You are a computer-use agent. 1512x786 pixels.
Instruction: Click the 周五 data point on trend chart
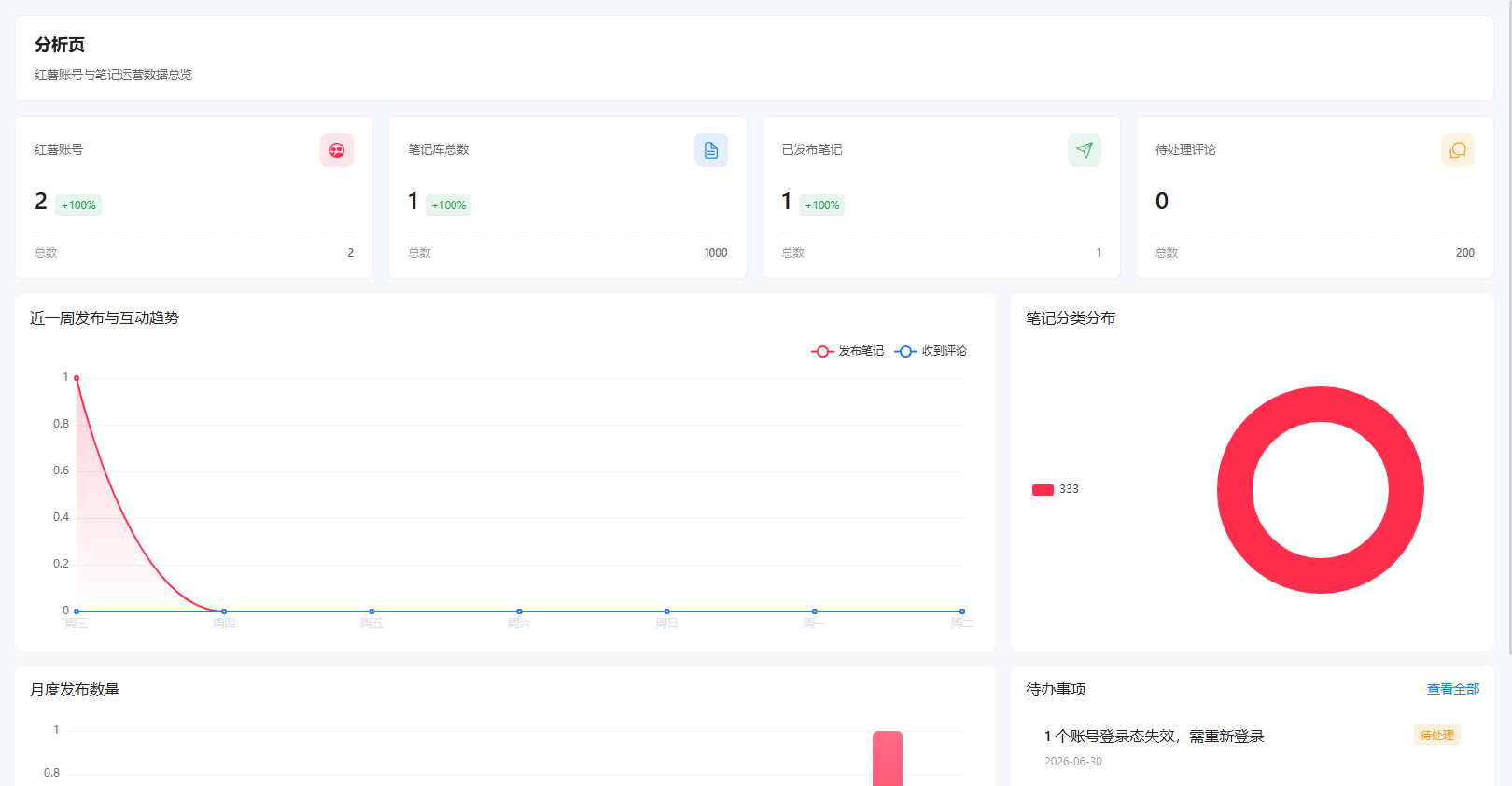coord(371,611)
